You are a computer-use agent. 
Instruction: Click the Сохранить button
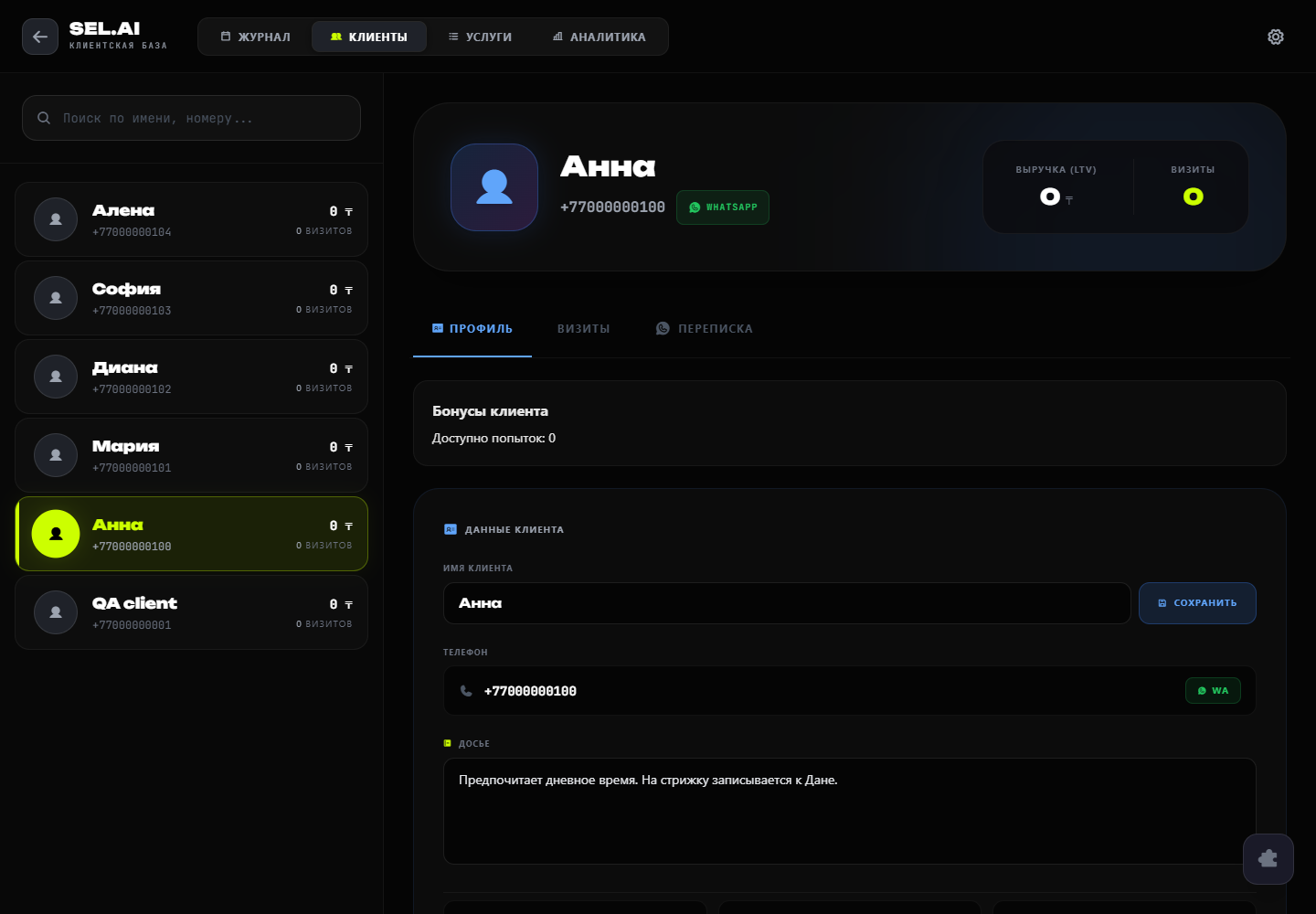(1197, 603)
